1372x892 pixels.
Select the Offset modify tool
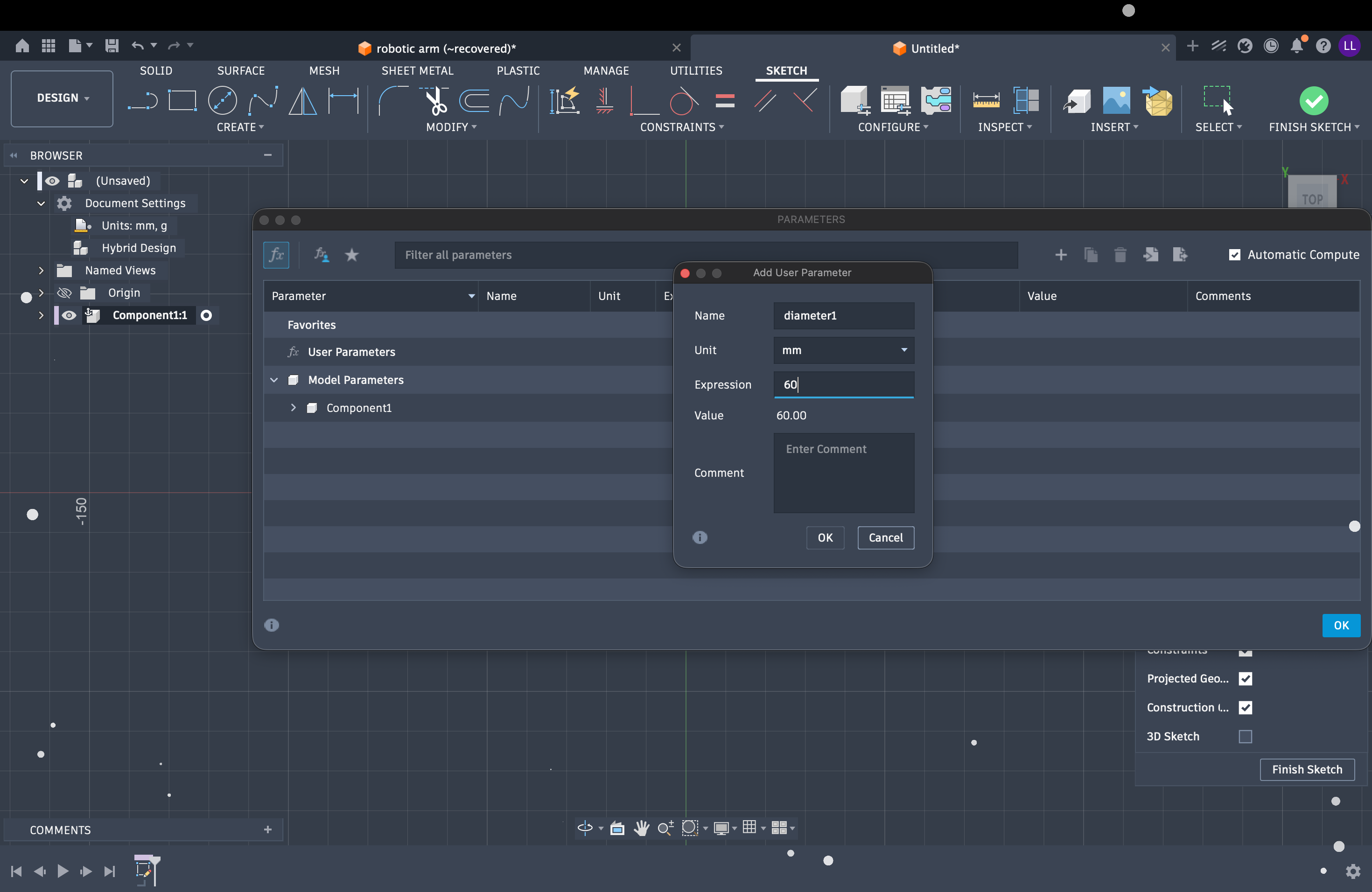pos(475,101)
